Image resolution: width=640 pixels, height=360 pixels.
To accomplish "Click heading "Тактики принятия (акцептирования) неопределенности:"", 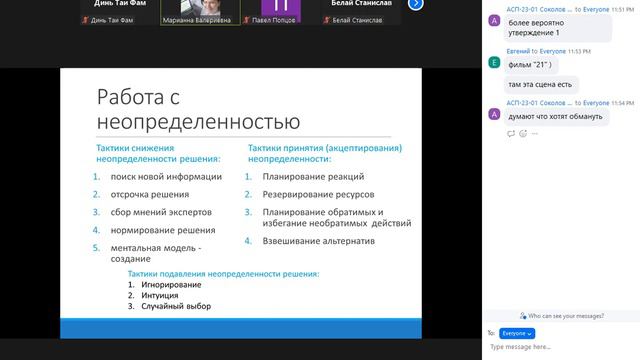I will click(325, 153).
